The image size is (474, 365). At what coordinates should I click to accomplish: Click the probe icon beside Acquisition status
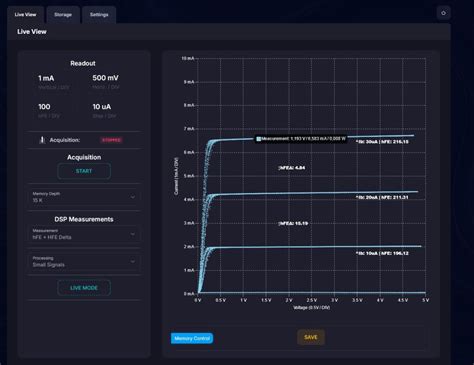click(x=42, y=140)
